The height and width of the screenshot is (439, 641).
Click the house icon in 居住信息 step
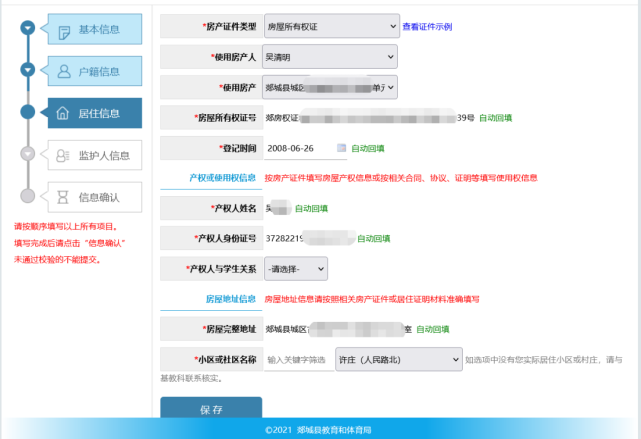[x=63, y=113]
